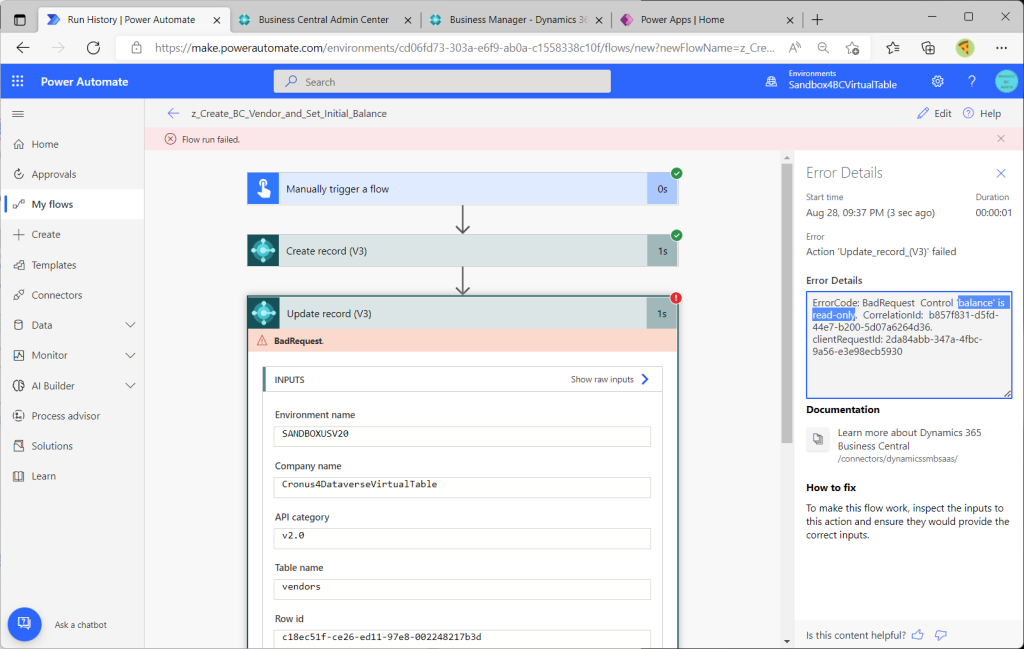Open the Ask a chatbot button

(x=25, y=624)
